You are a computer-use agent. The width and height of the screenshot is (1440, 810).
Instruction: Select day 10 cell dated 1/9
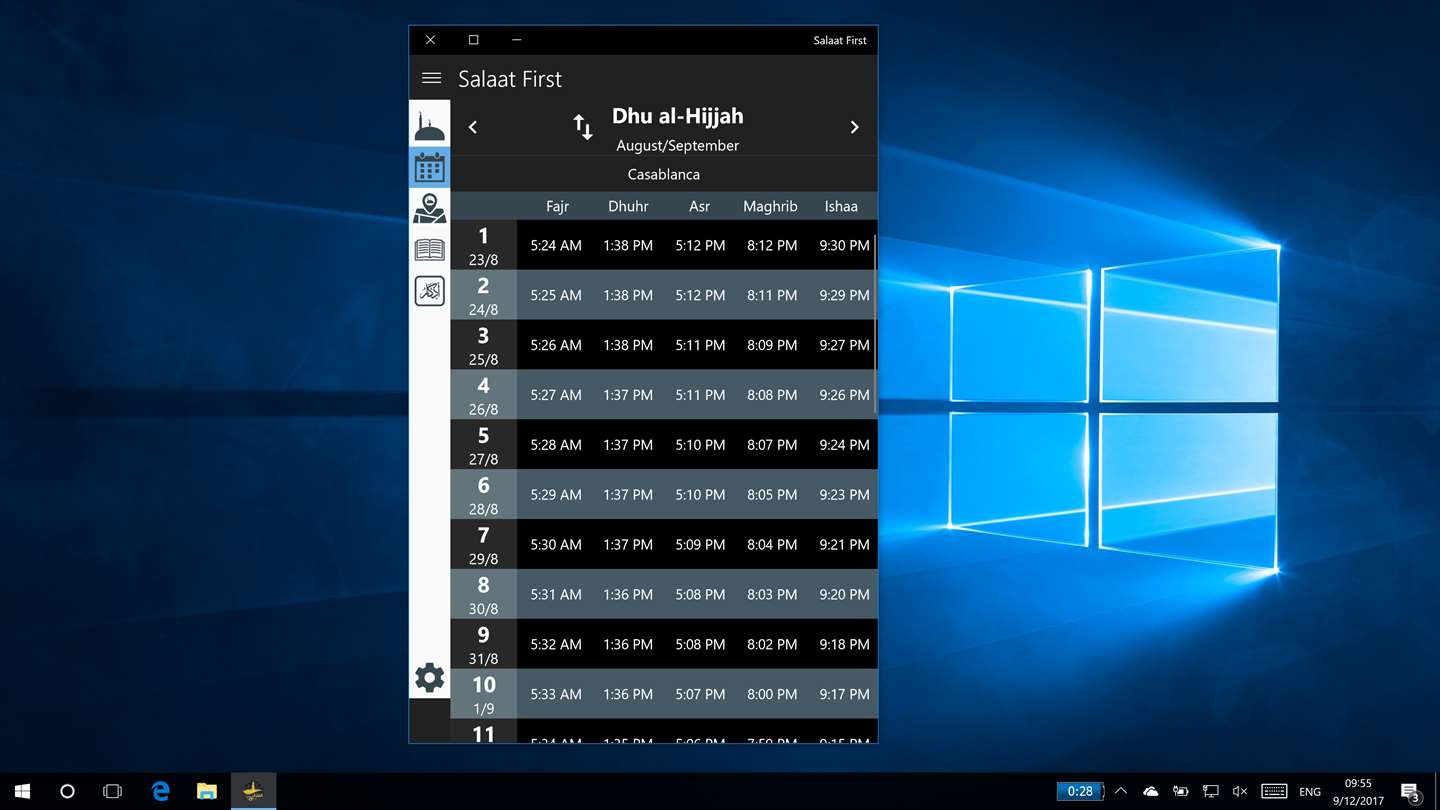tap(483, 694)
